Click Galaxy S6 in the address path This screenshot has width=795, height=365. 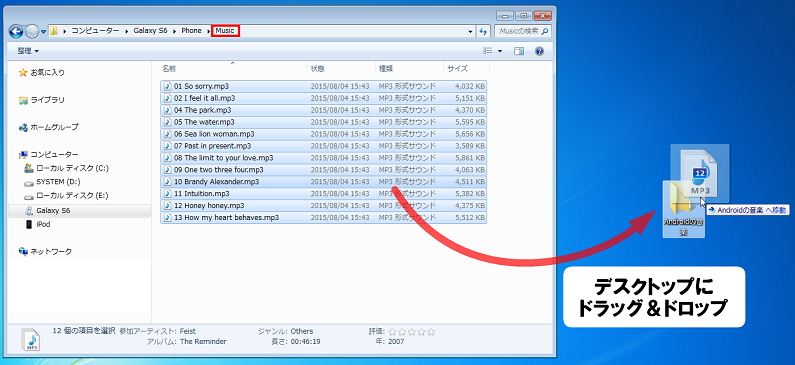(150, 31)
